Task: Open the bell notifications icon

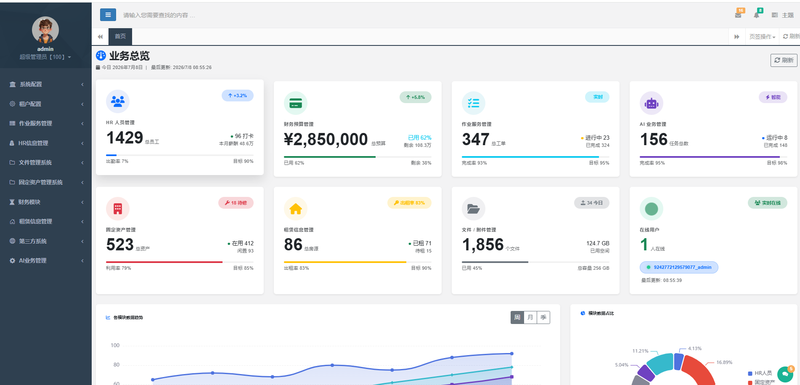Action: pyautogui.click(x=757, y=15)
